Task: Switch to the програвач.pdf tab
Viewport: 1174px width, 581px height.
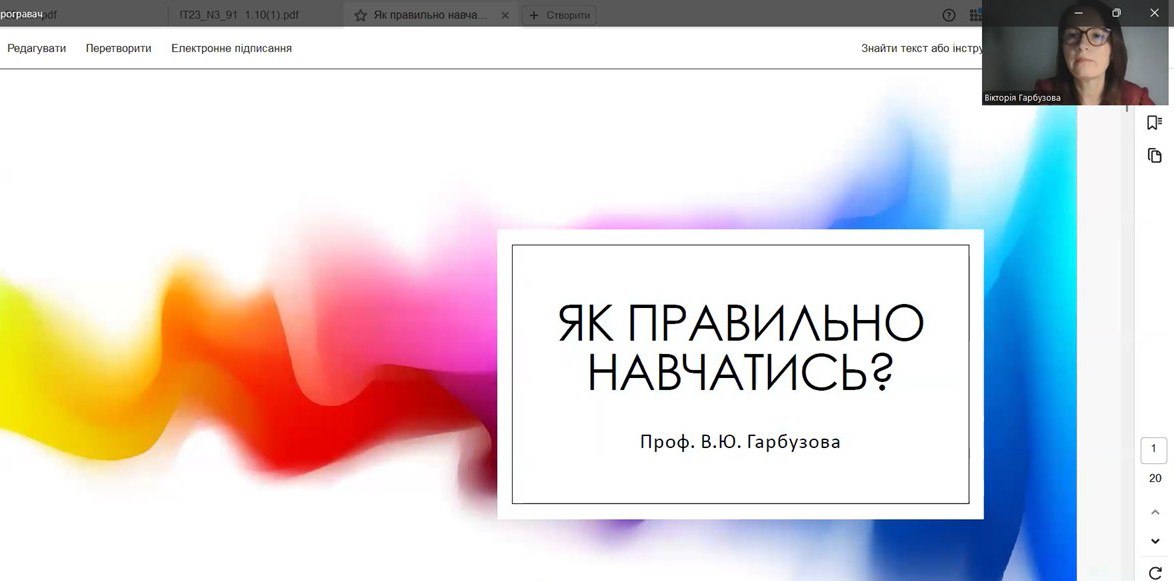Action: point(30,15)
